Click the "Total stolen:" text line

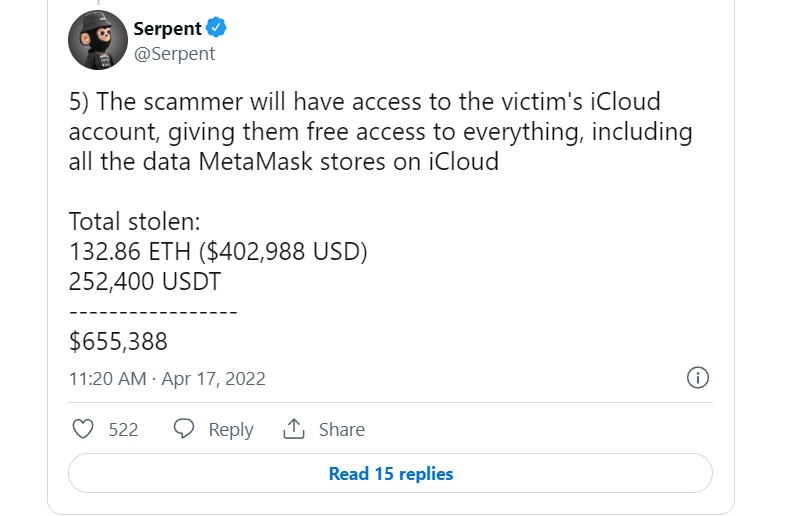[x=134, y=221]
